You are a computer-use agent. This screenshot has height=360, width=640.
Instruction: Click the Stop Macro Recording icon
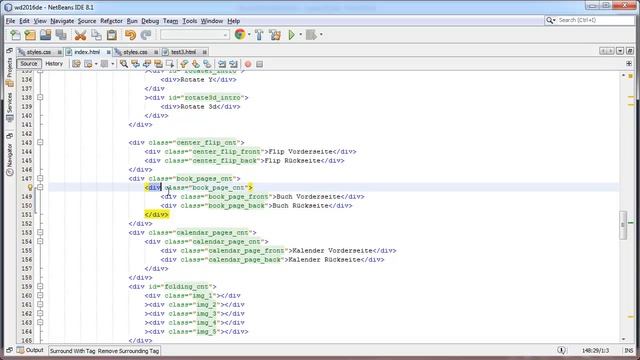point(259,64)
